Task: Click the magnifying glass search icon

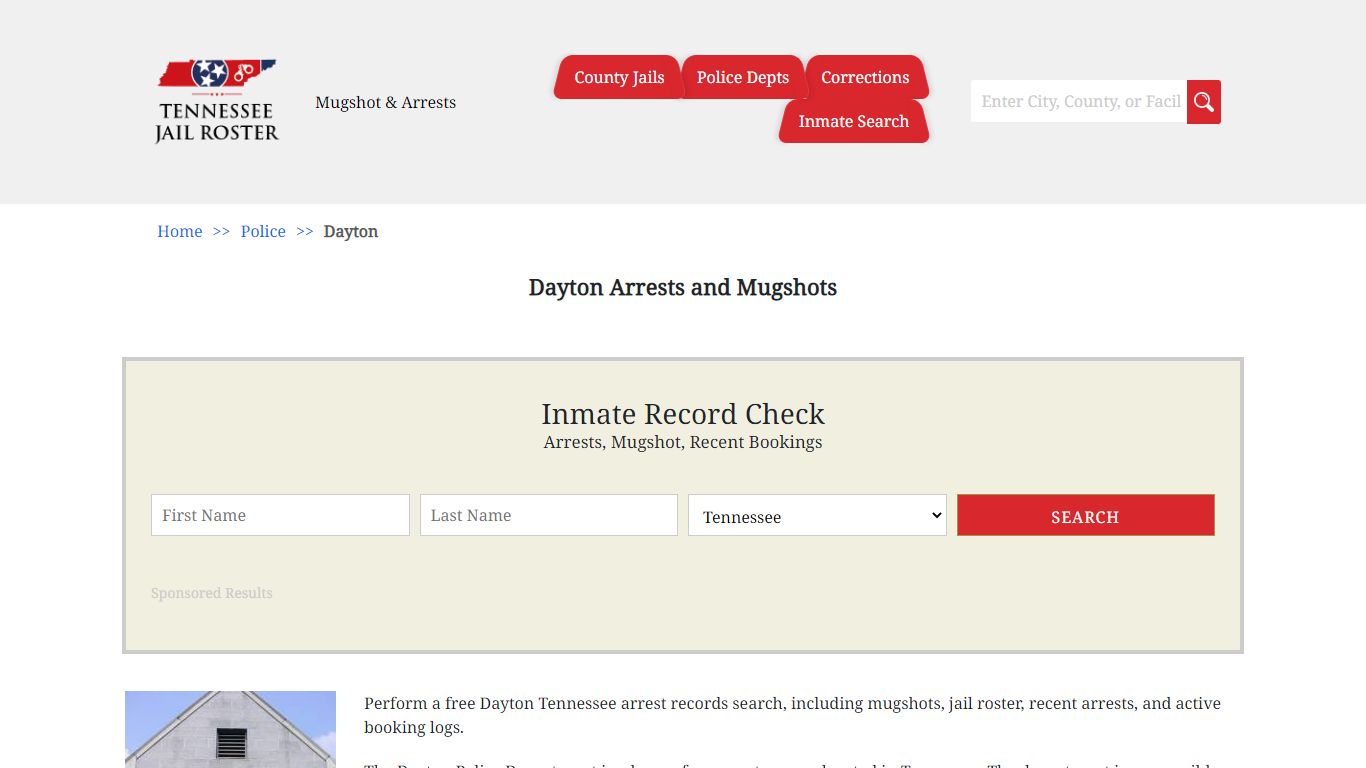Action: click(1204, 102)
